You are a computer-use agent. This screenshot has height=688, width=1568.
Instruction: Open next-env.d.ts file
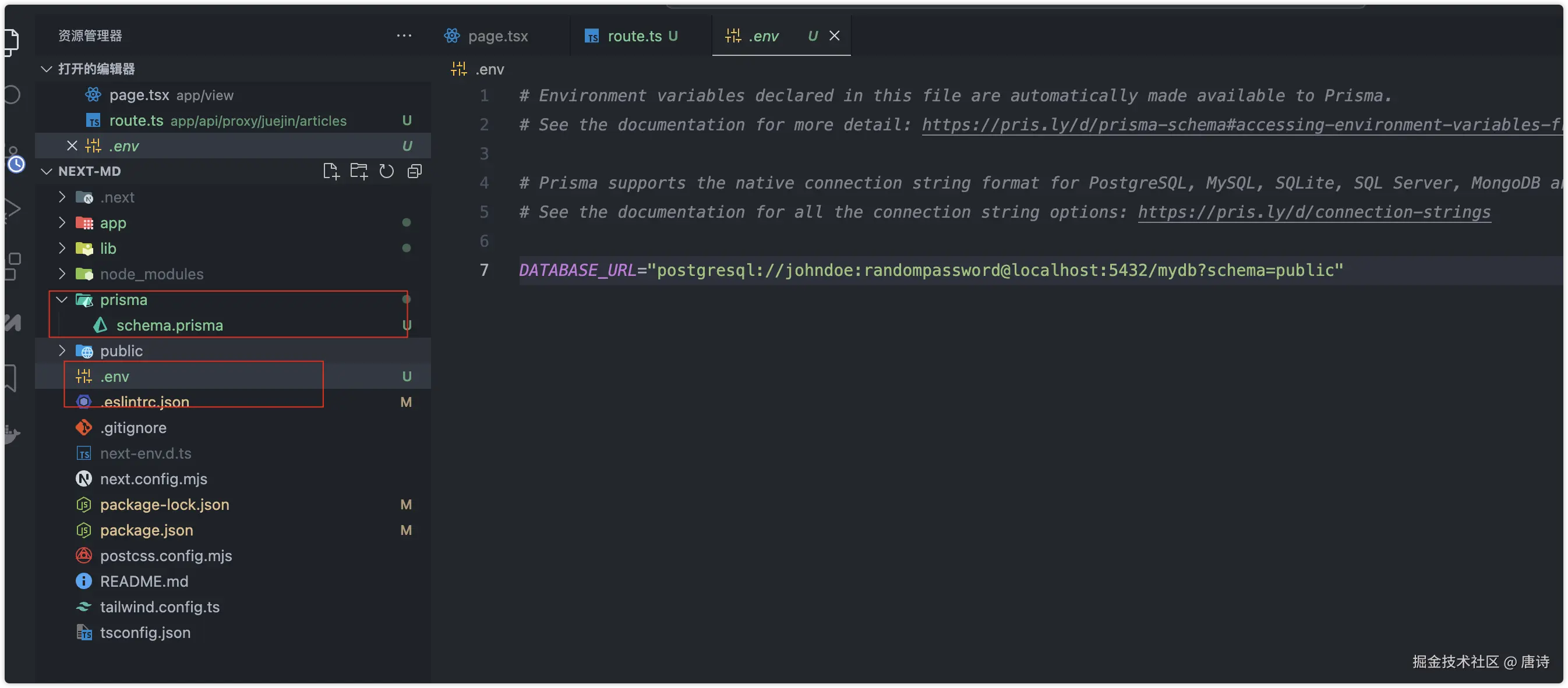(233, 453)
